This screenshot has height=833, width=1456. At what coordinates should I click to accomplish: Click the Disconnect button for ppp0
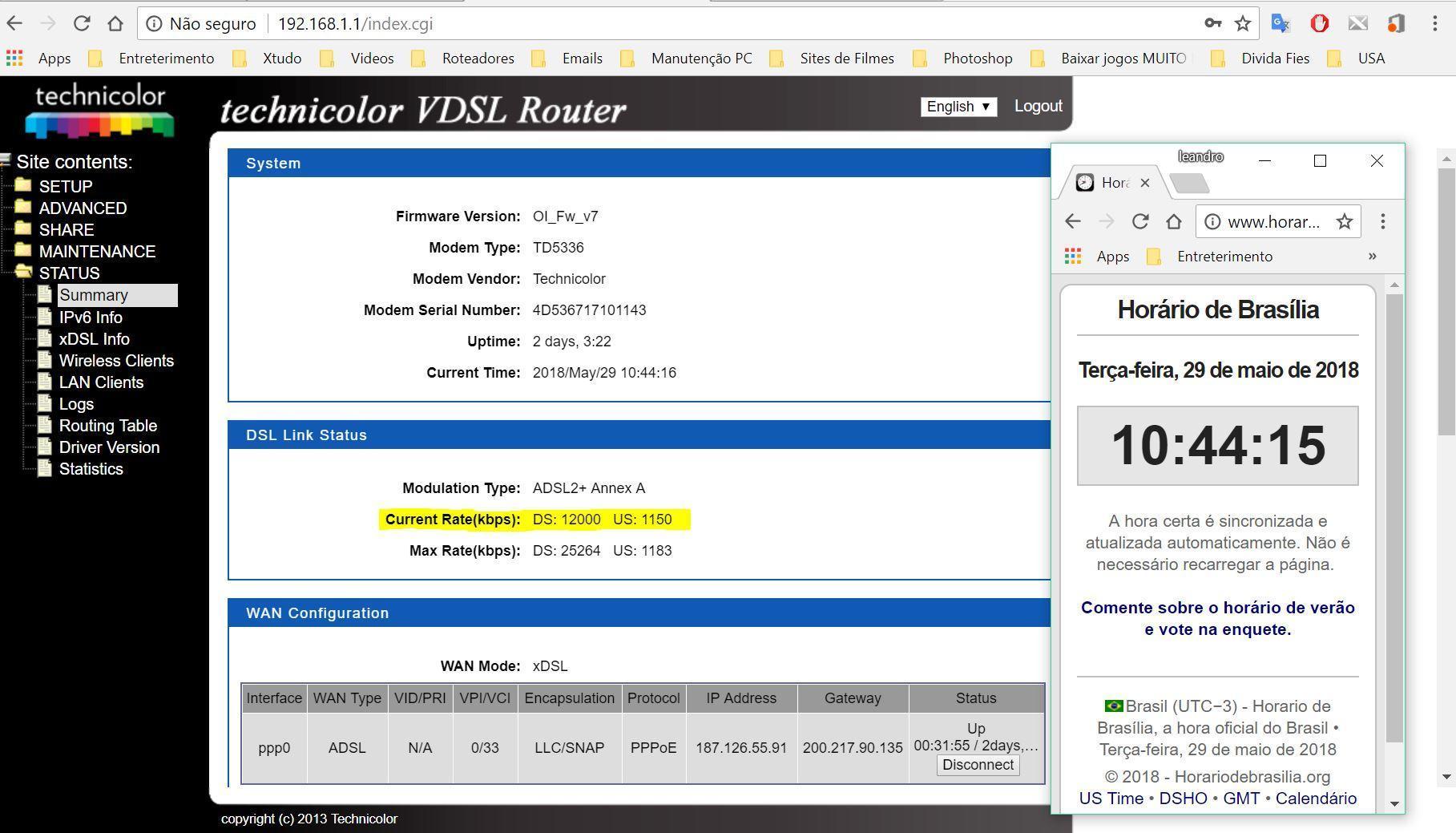coord(978,765)
